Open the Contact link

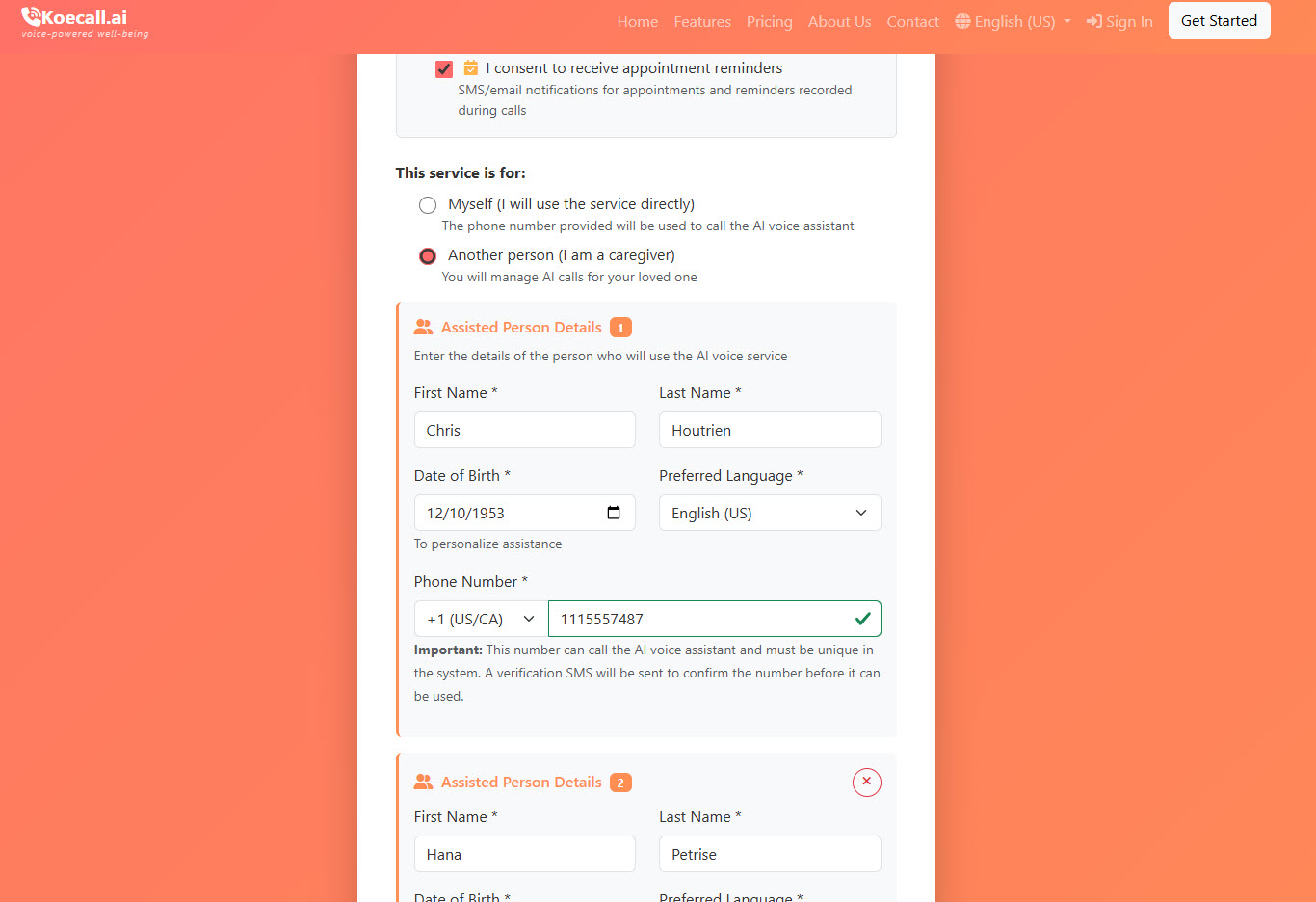tap(912, 21)
